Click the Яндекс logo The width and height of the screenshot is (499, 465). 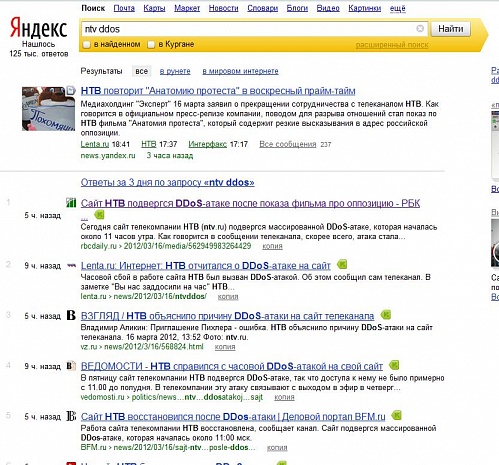pyautogui.click(x=38, y=28)
